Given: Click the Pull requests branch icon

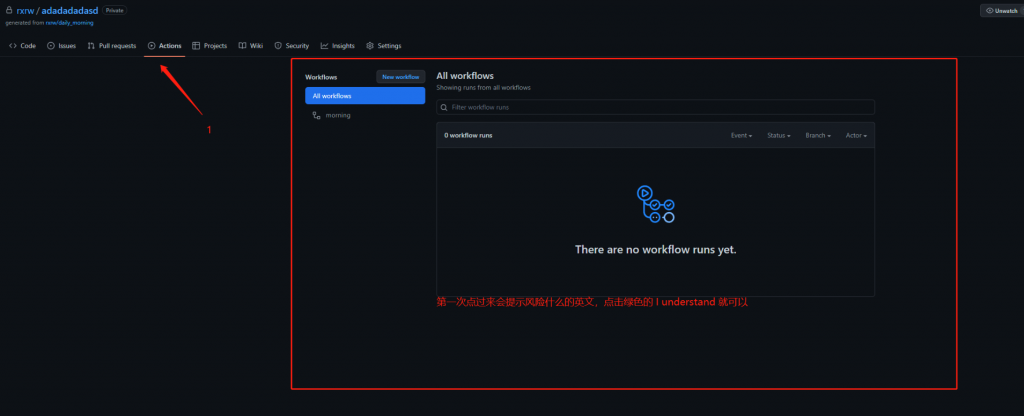Looking at the screenshot, I should [91, 46].
